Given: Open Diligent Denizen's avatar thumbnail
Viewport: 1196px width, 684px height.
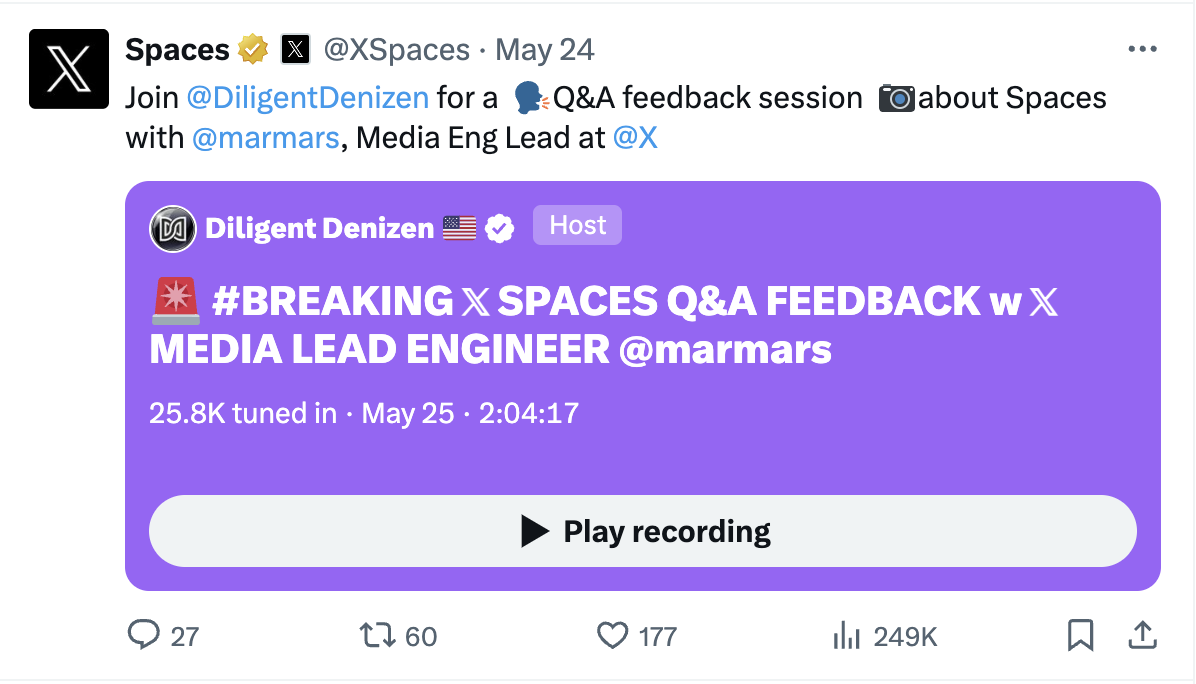Looking at the screenshot, I should [173, 227].
